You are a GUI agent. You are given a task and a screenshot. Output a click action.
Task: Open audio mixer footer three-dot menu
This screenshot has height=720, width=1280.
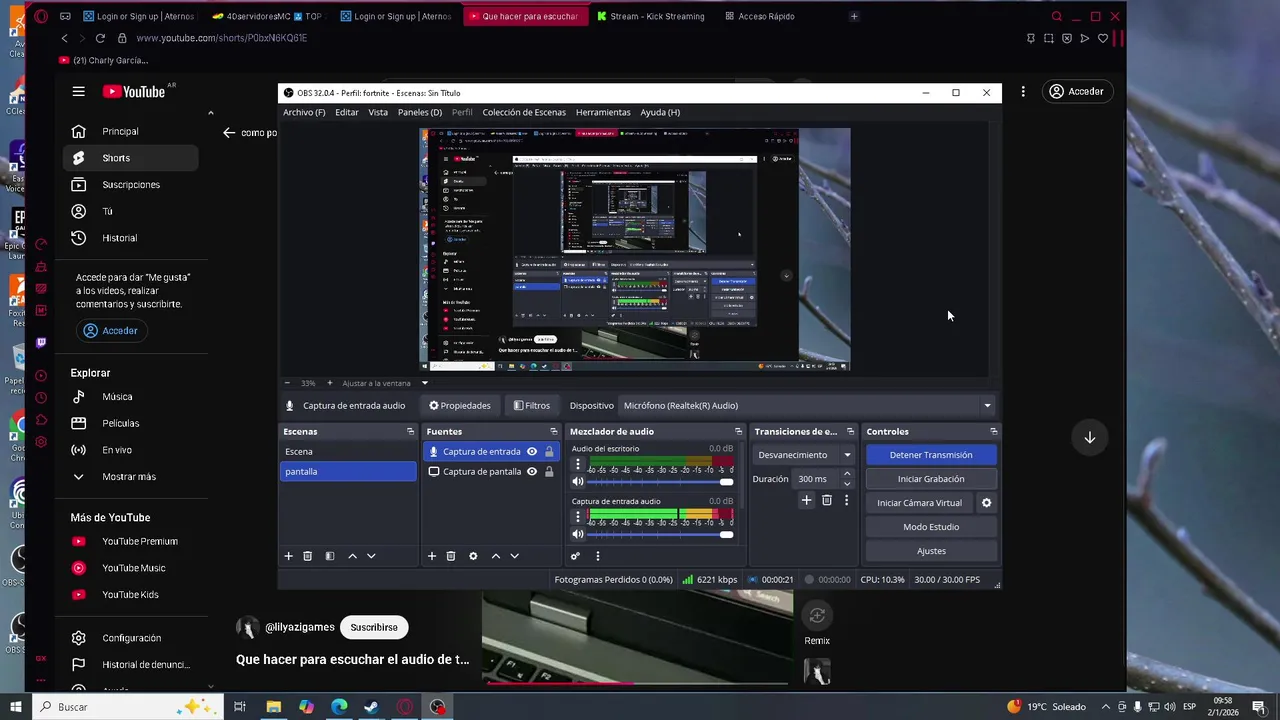click(x=598, y=556)
